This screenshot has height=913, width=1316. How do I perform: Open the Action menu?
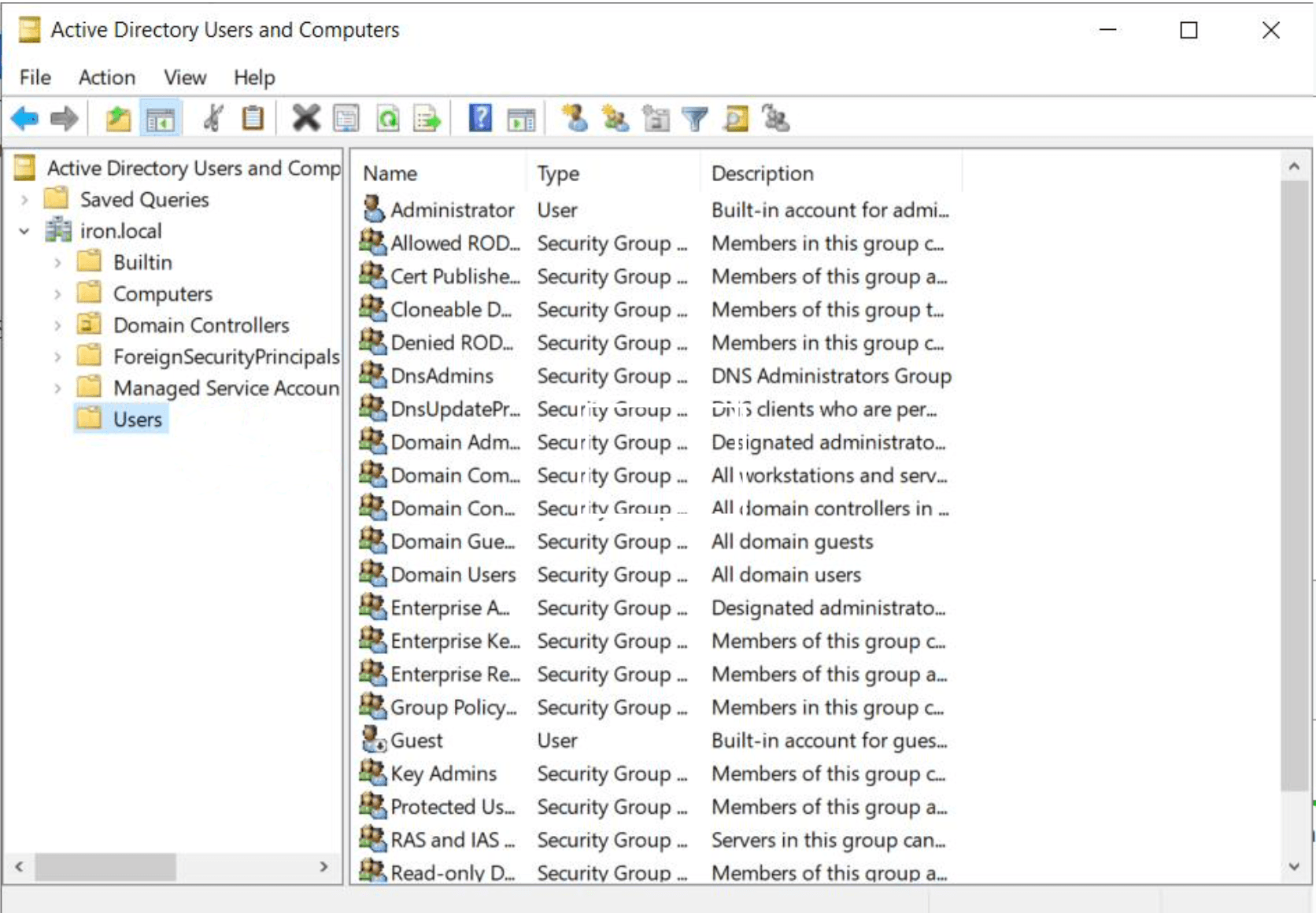pyautogui.click(x=106, y=77)
